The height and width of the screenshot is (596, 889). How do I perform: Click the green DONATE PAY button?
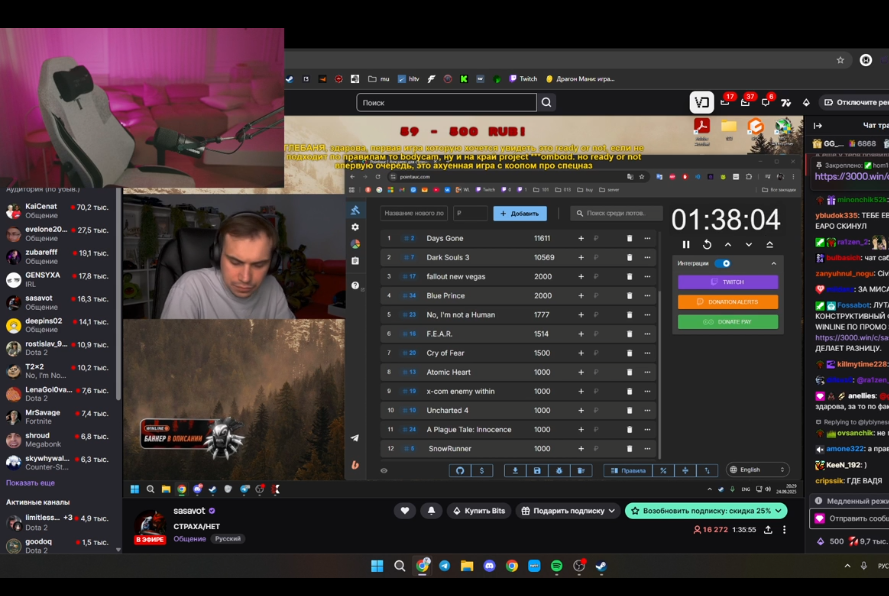(x=728, y=322)
